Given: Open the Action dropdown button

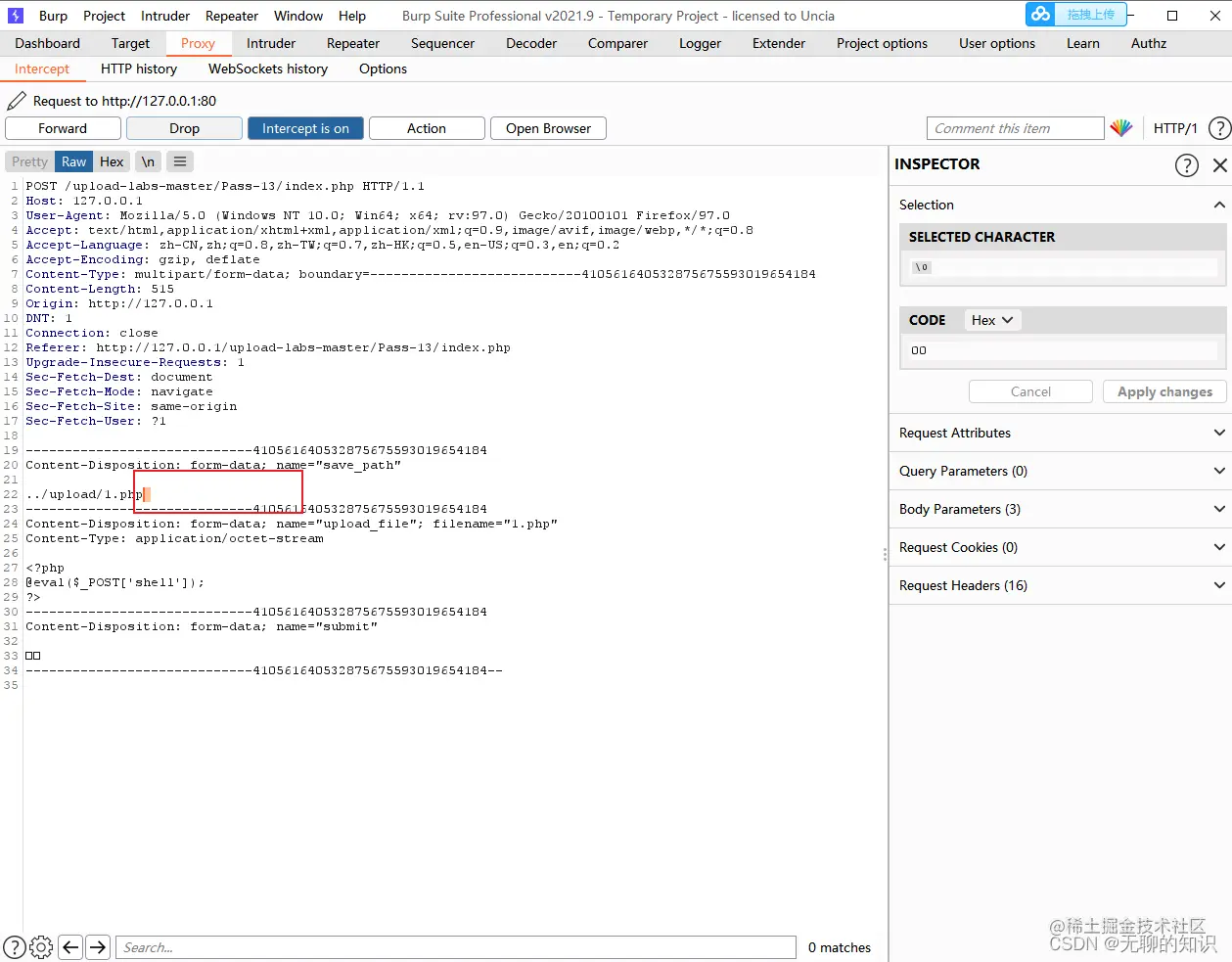Looking at the screenshot, I should [427, 128].
